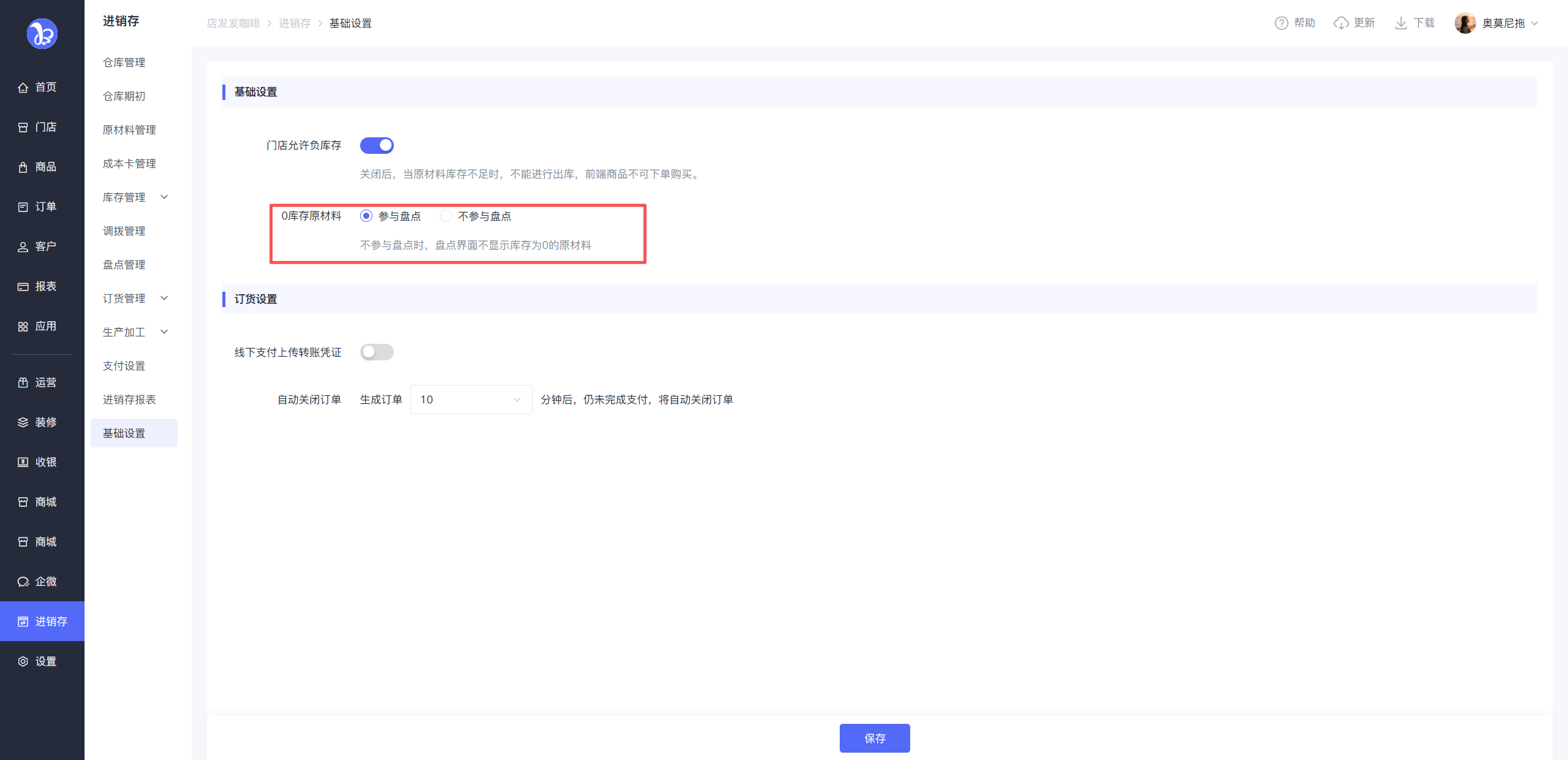This screenshot has height=760, width=1568.
Task: Open the 装修 layers icon
Action: click(x=23, y=422)
